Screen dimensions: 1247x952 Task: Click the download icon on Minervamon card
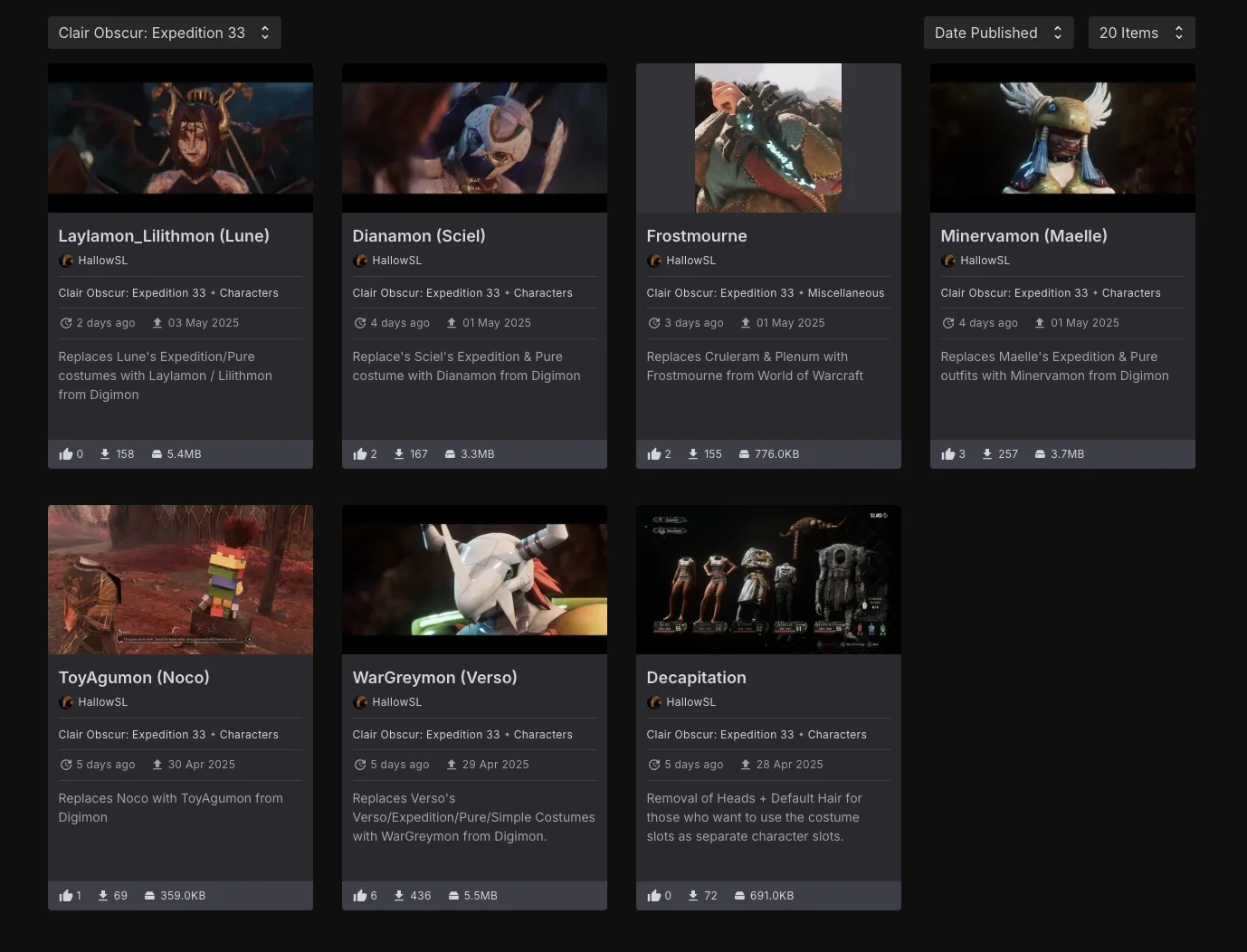pos(987,454)
